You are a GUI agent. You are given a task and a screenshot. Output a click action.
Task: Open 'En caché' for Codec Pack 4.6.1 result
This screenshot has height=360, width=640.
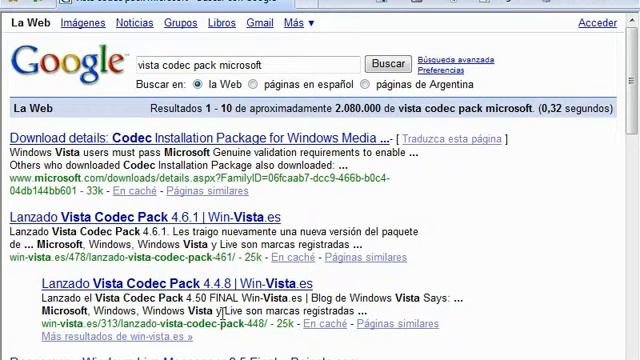[x=293, y=257]
